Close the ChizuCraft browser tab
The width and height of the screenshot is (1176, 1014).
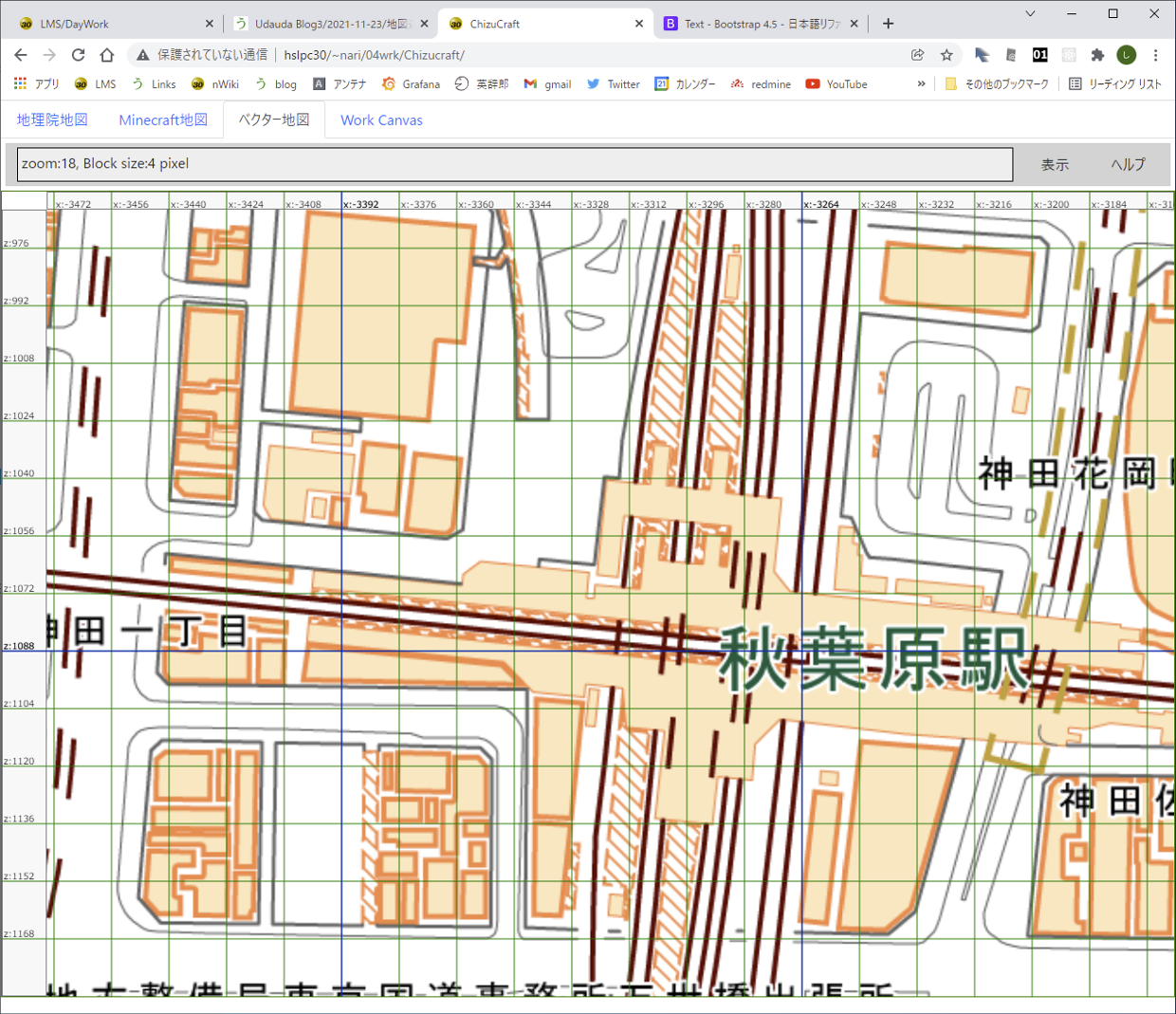tap(639, 24)
